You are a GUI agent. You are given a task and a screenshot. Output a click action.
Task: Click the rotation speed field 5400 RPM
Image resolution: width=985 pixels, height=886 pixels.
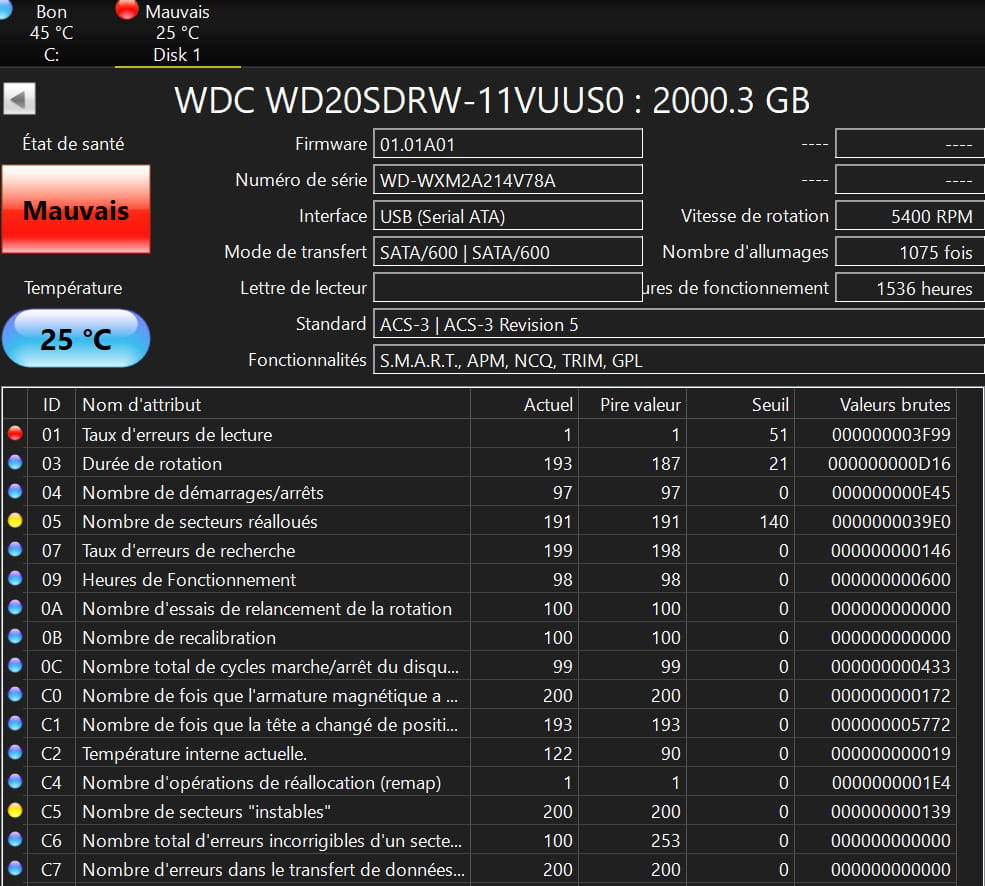[x=909, y=216]
